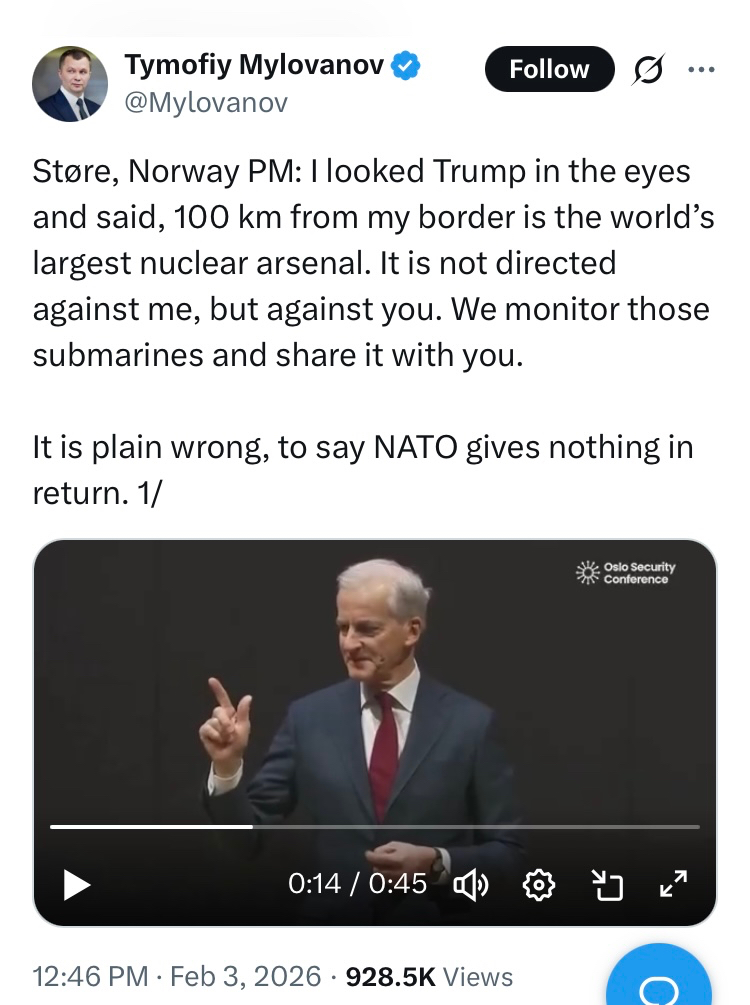The width and height of the screenshot is (750, 1005).
Task: Expand video to fullscreen
Action: (673, 884)
